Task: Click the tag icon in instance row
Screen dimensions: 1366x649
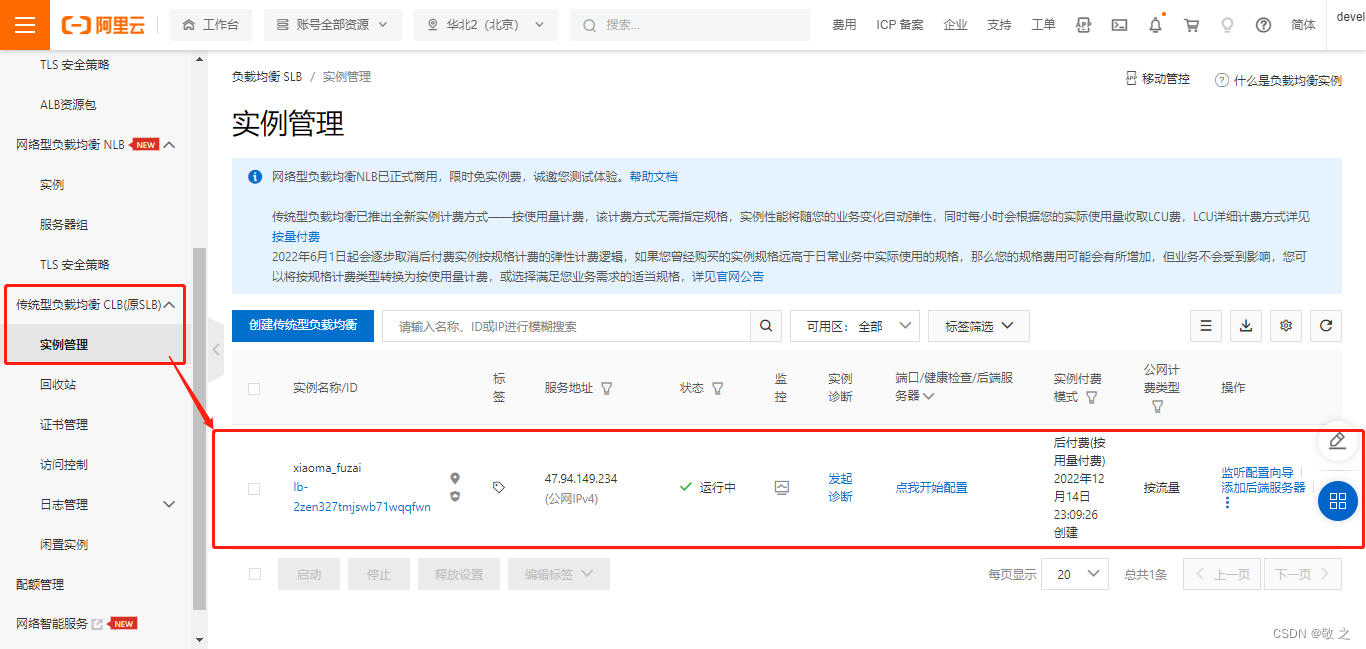Action: pyautogui.click(x=499, y=487)
